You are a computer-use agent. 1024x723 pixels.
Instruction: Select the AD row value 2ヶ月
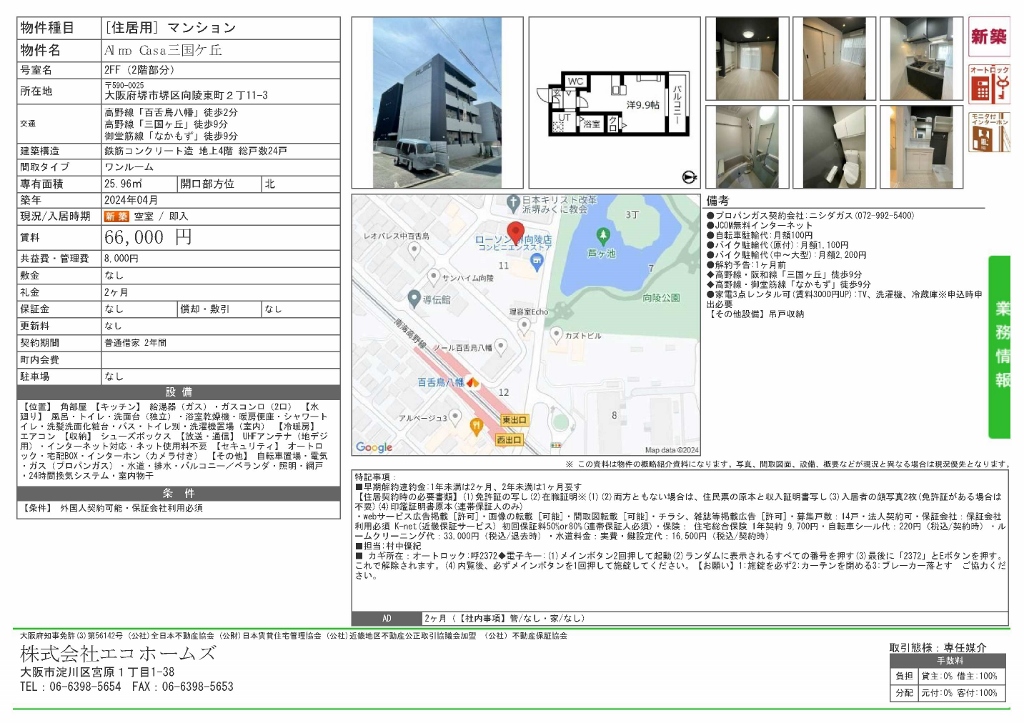(x=436, y=618)
